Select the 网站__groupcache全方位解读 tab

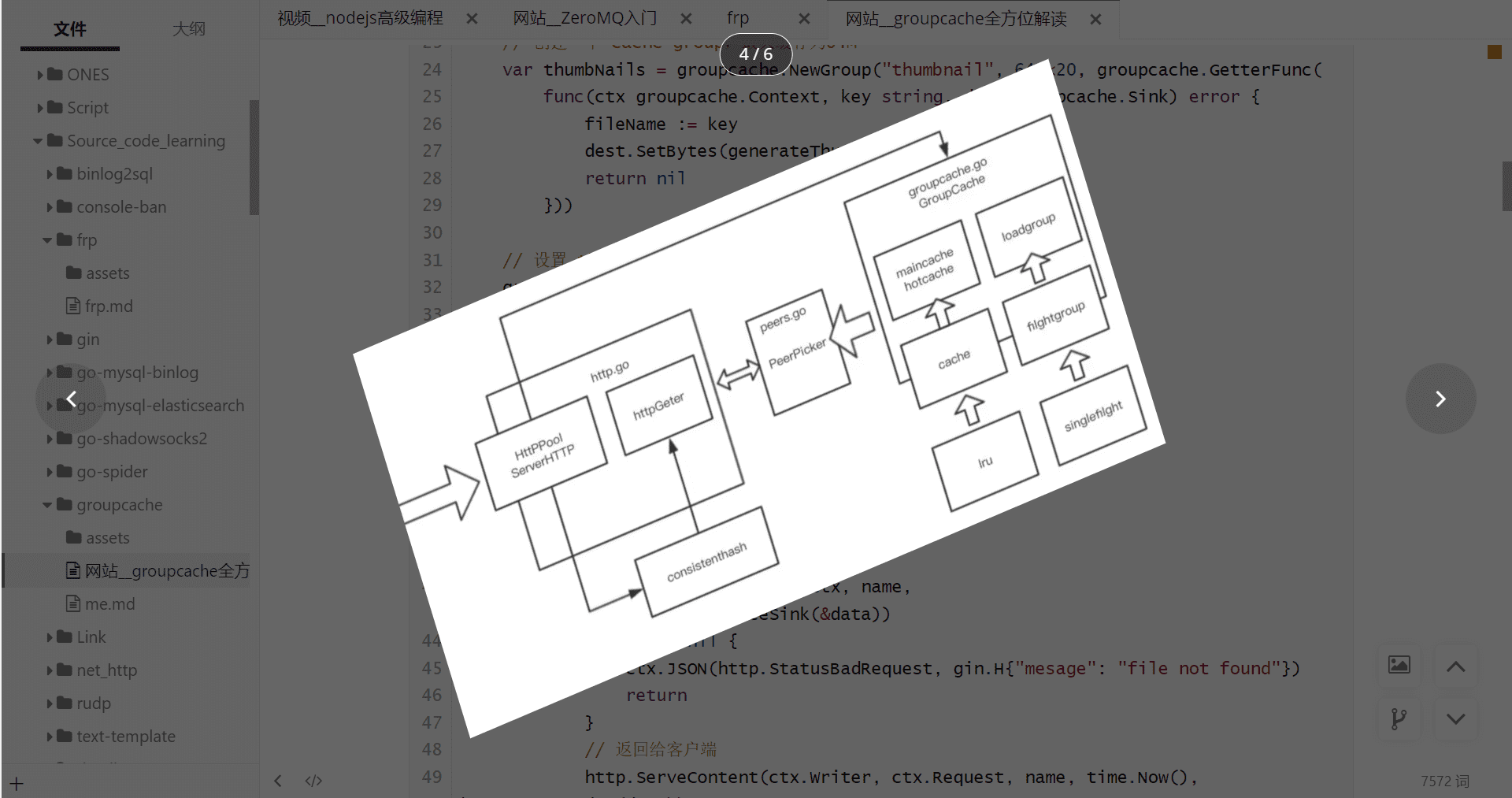click(956, 19)
